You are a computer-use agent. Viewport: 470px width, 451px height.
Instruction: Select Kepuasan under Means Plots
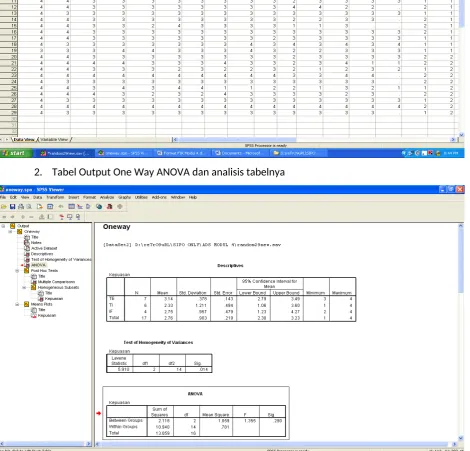tap(46, 315)
